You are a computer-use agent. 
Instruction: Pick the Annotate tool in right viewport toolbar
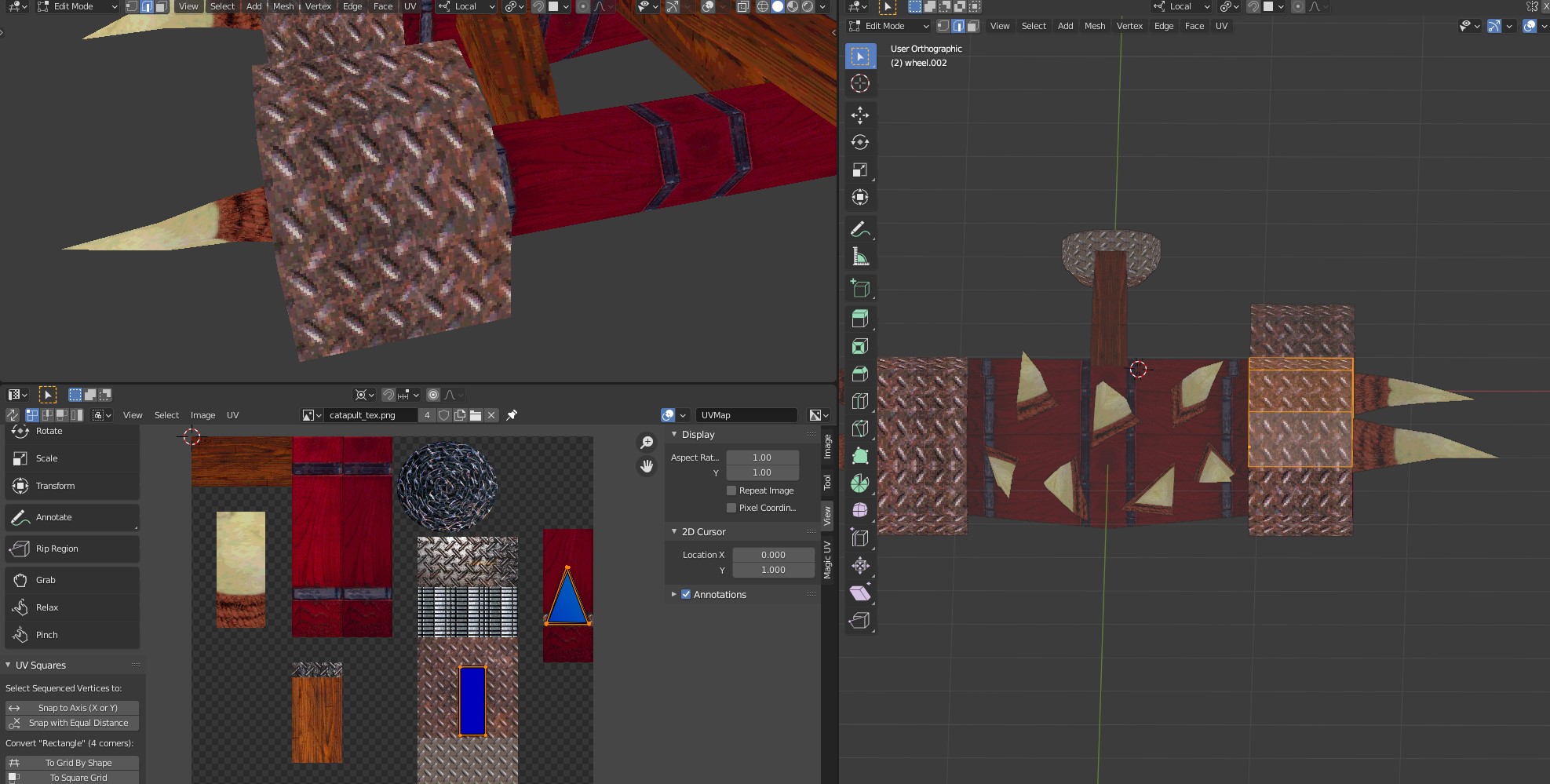point(860,229)
